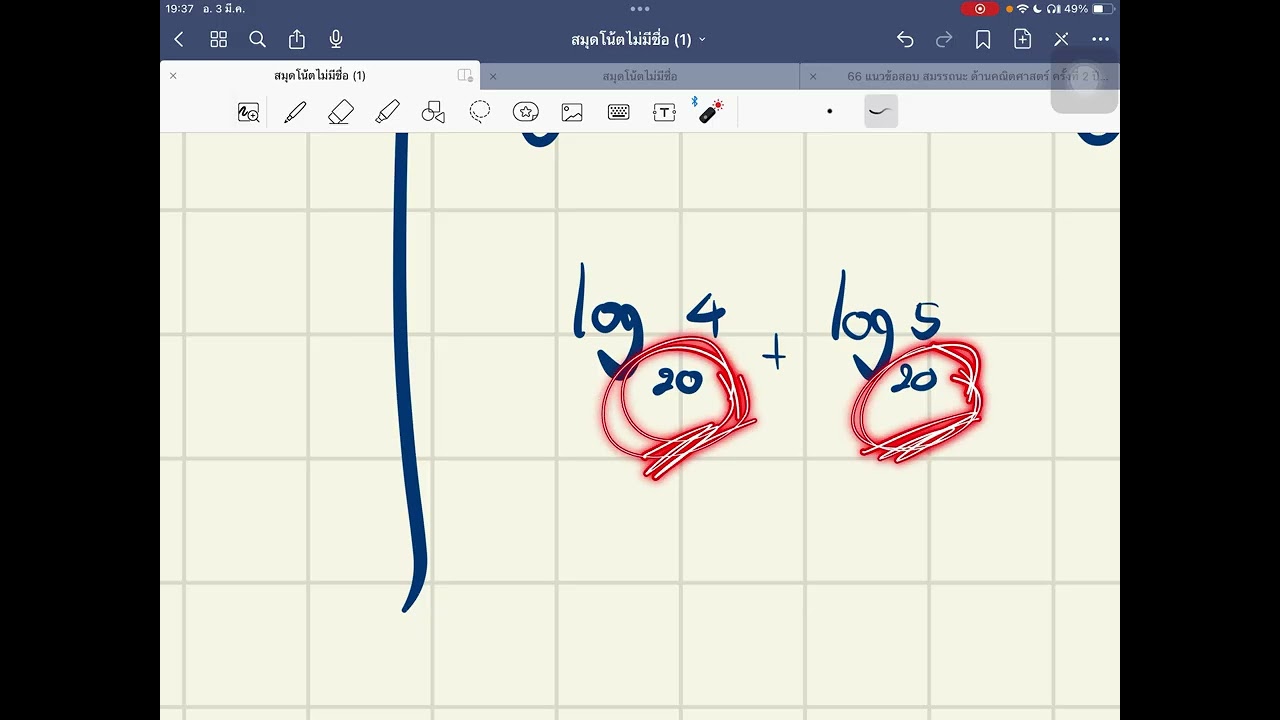Open the share export menu

point(297,39)
